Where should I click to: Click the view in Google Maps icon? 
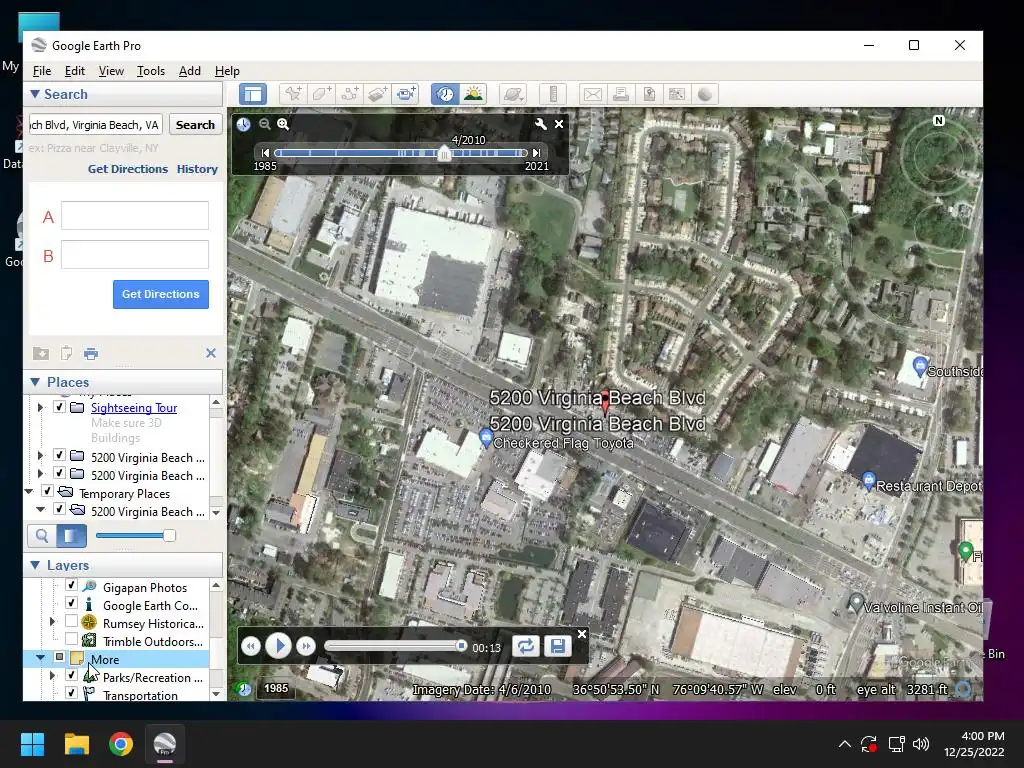click(677, 94)
